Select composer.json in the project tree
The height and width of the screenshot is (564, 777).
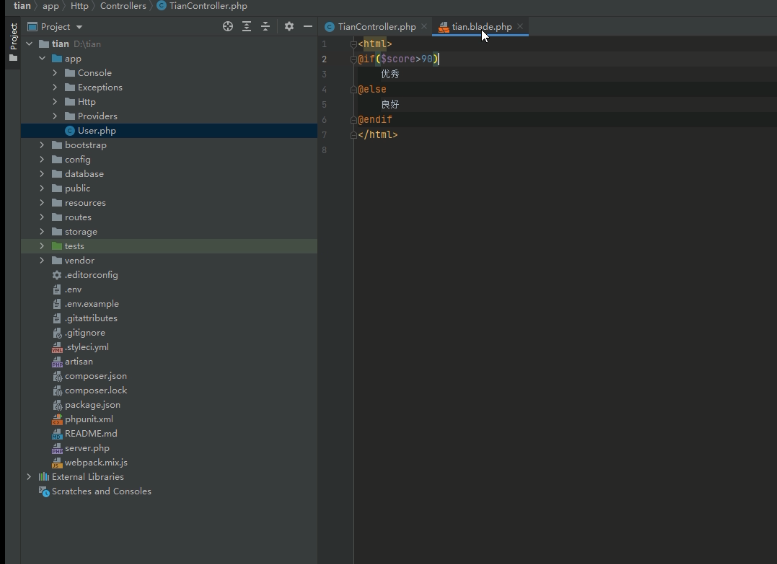pyautogui.click(x=95, y=376)
